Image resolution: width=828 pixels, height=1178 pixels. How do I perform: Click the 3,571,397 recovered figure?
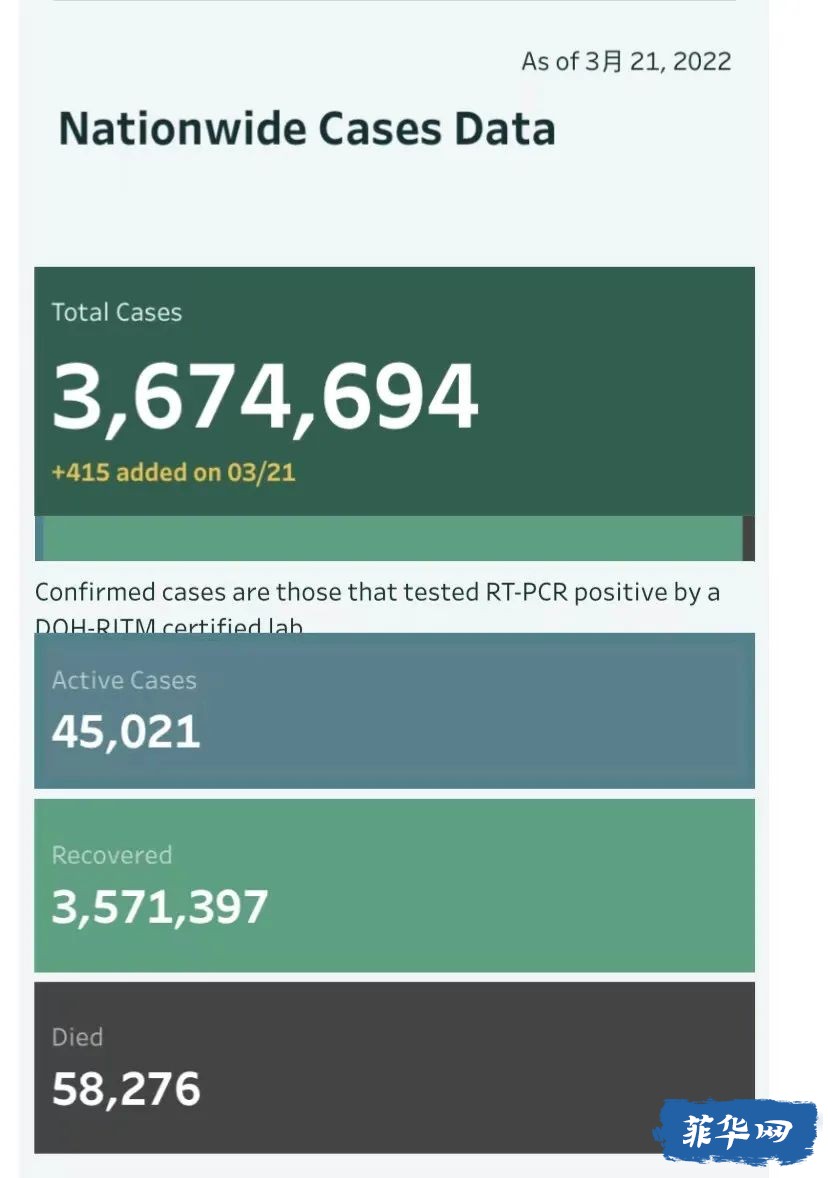(159, 906)
